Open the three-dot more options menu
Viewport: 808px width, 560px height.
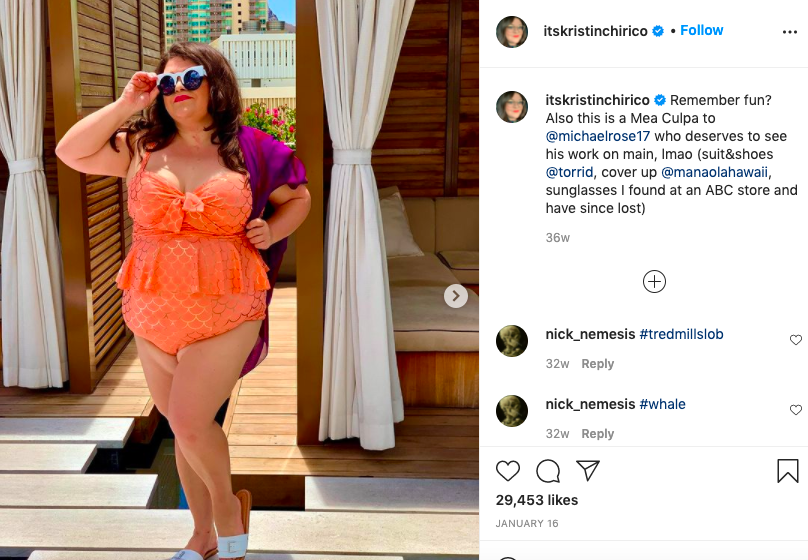[x=789, y=32]
